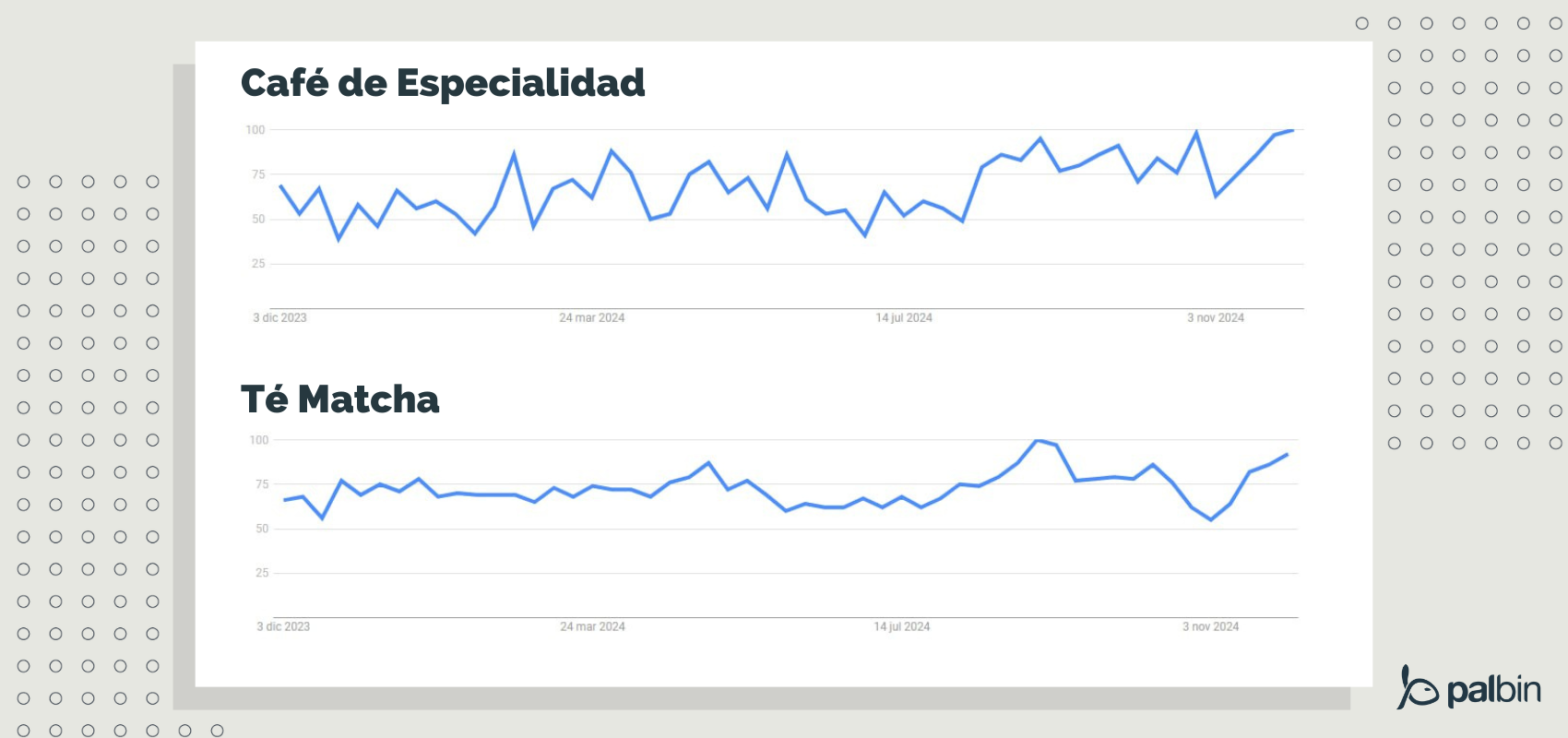Click 3 dic 2023 on Café de Especialidad chart
The width and height of the screenshot is (1568, 738).
pos(279,318)
